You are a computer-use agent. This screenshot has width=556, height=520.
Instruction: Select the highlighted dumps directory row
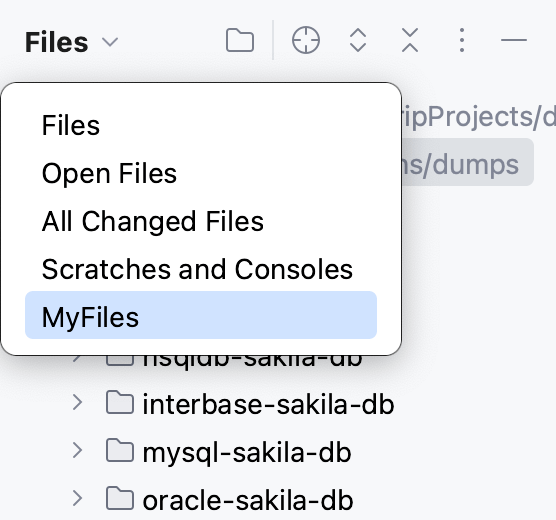tap(467, 162)
